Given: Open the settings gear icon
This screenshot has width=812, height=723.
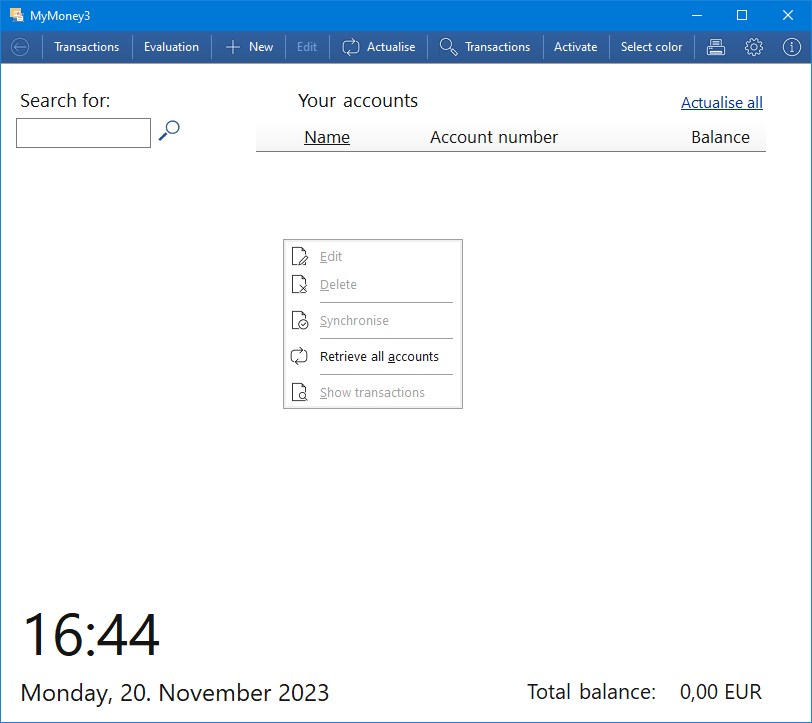Looking at the screenshot, I should [x=754, y=46].
